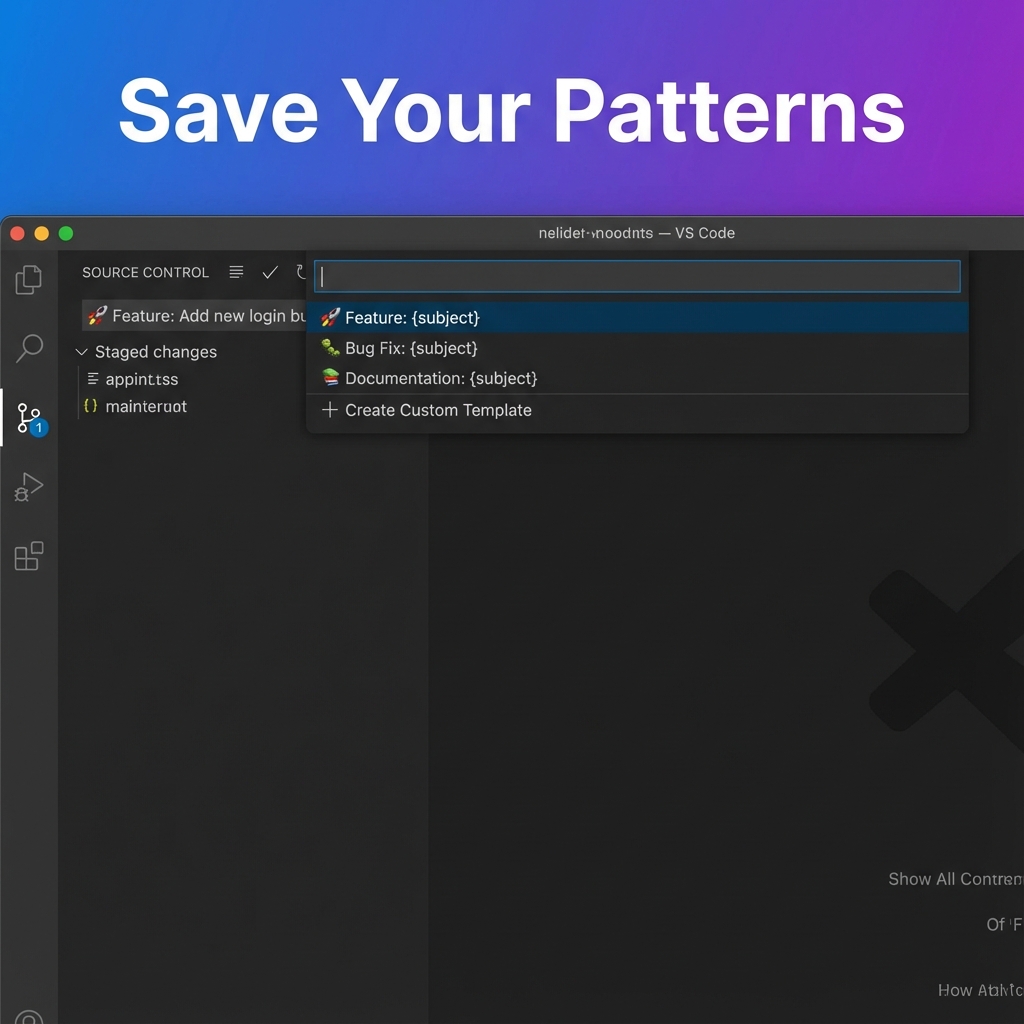Open the Explorer view in the activity bar
This screenshot has width=1024, height=1024.
pyautogui.click(x=28, y=280)
